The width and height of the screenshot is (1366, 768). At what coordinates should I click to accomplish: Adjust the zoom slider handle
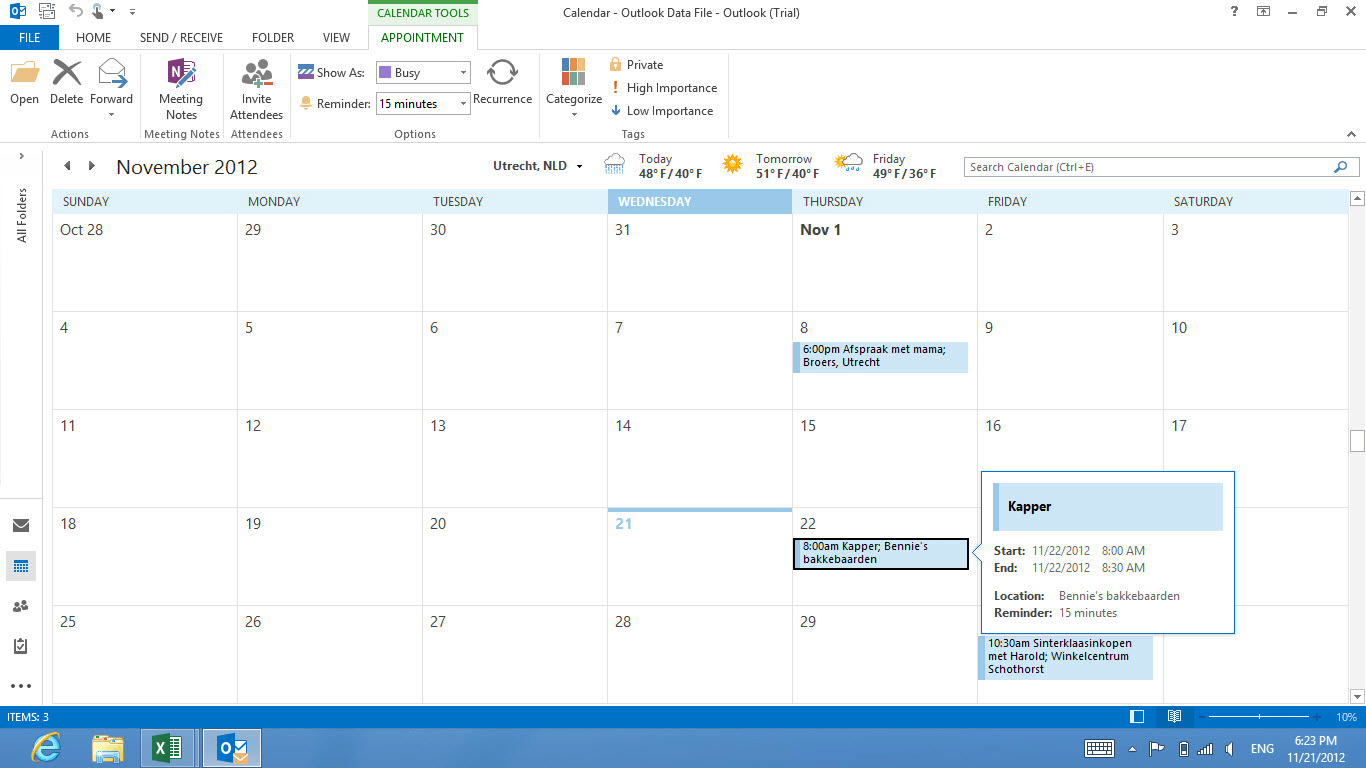(1259, 717)
